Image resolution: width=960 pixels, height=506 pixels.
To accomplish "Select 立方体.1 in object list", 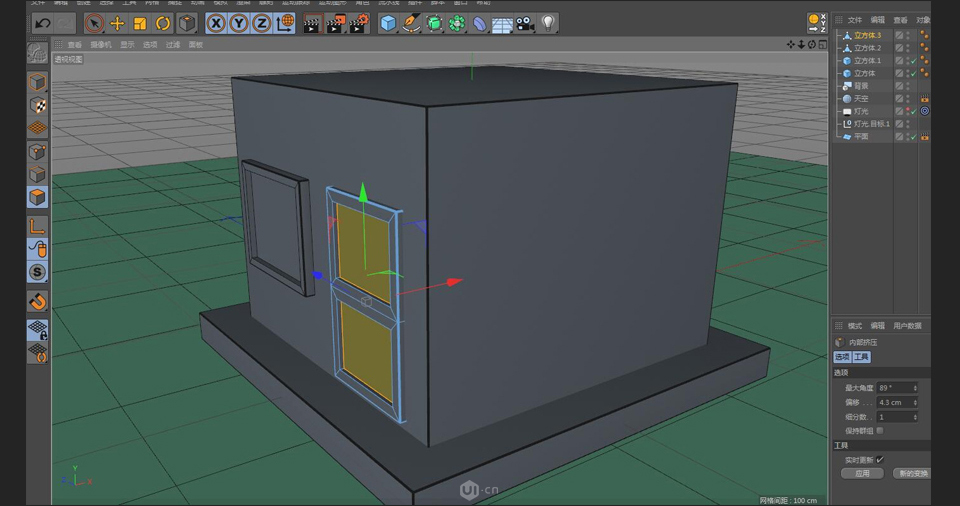I will tap(868, 61).
